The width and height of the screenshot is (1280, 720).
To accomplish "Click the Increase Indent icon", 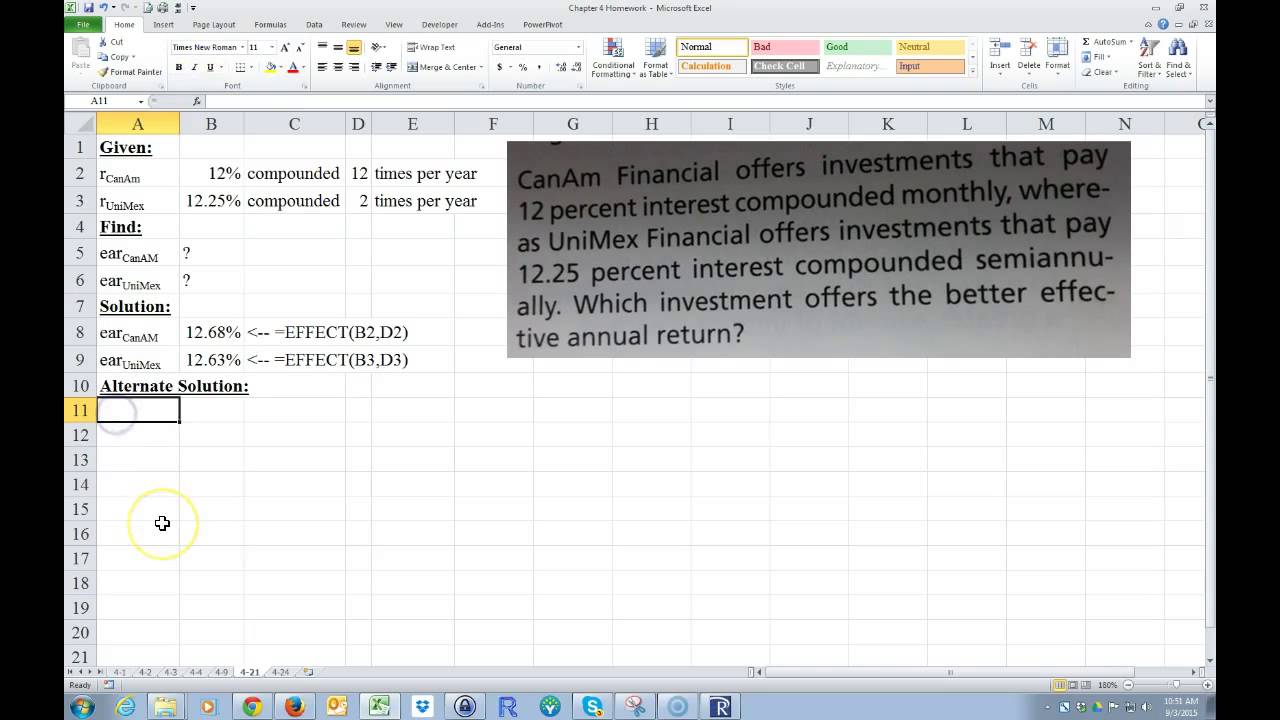I will click(391, 67).
